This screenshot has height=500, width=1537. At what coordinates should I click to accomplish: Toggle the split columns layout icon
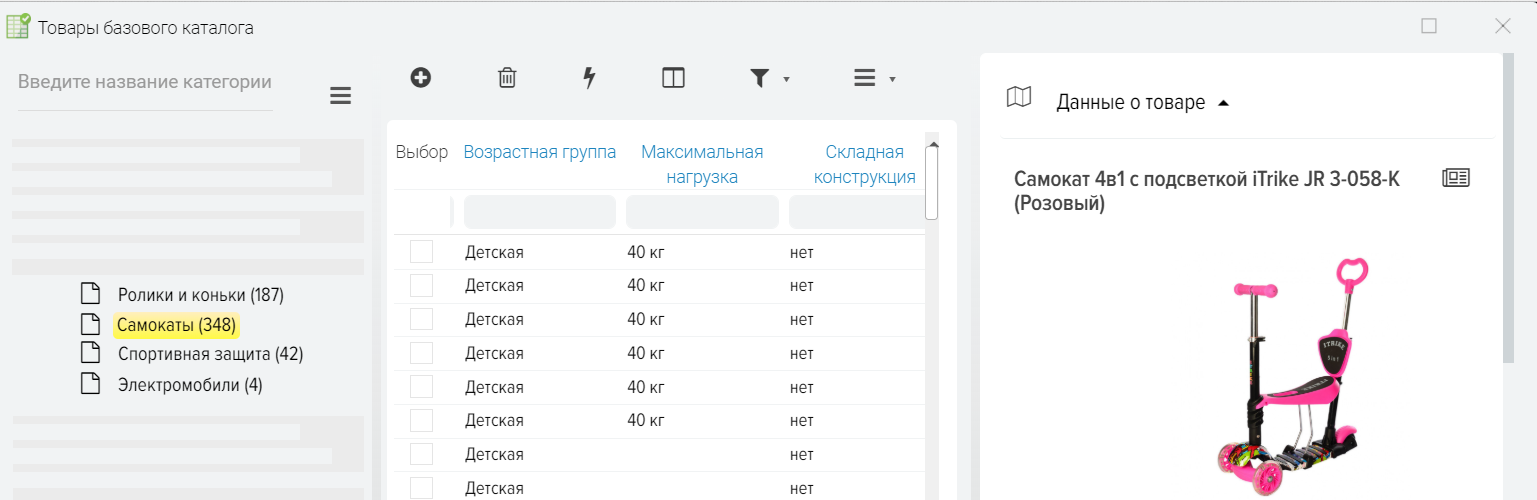[673, 78]
